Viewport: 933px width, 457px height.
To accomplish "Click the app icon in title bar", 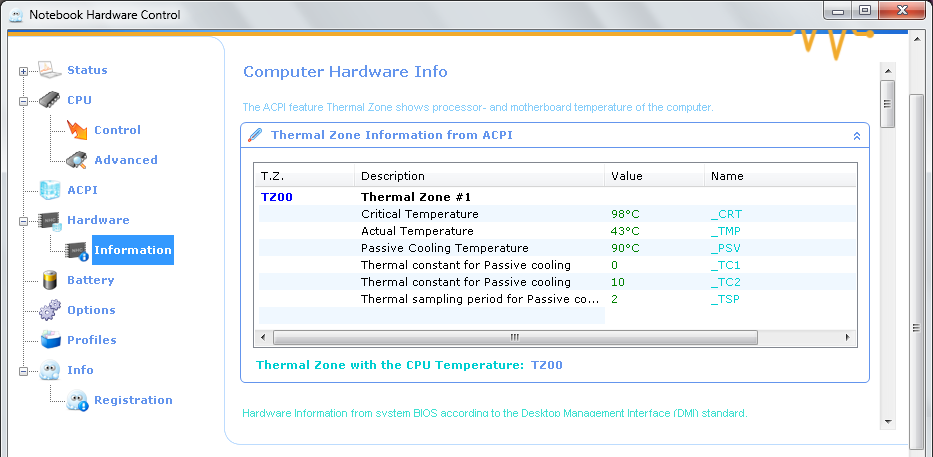I will (17, 14).
